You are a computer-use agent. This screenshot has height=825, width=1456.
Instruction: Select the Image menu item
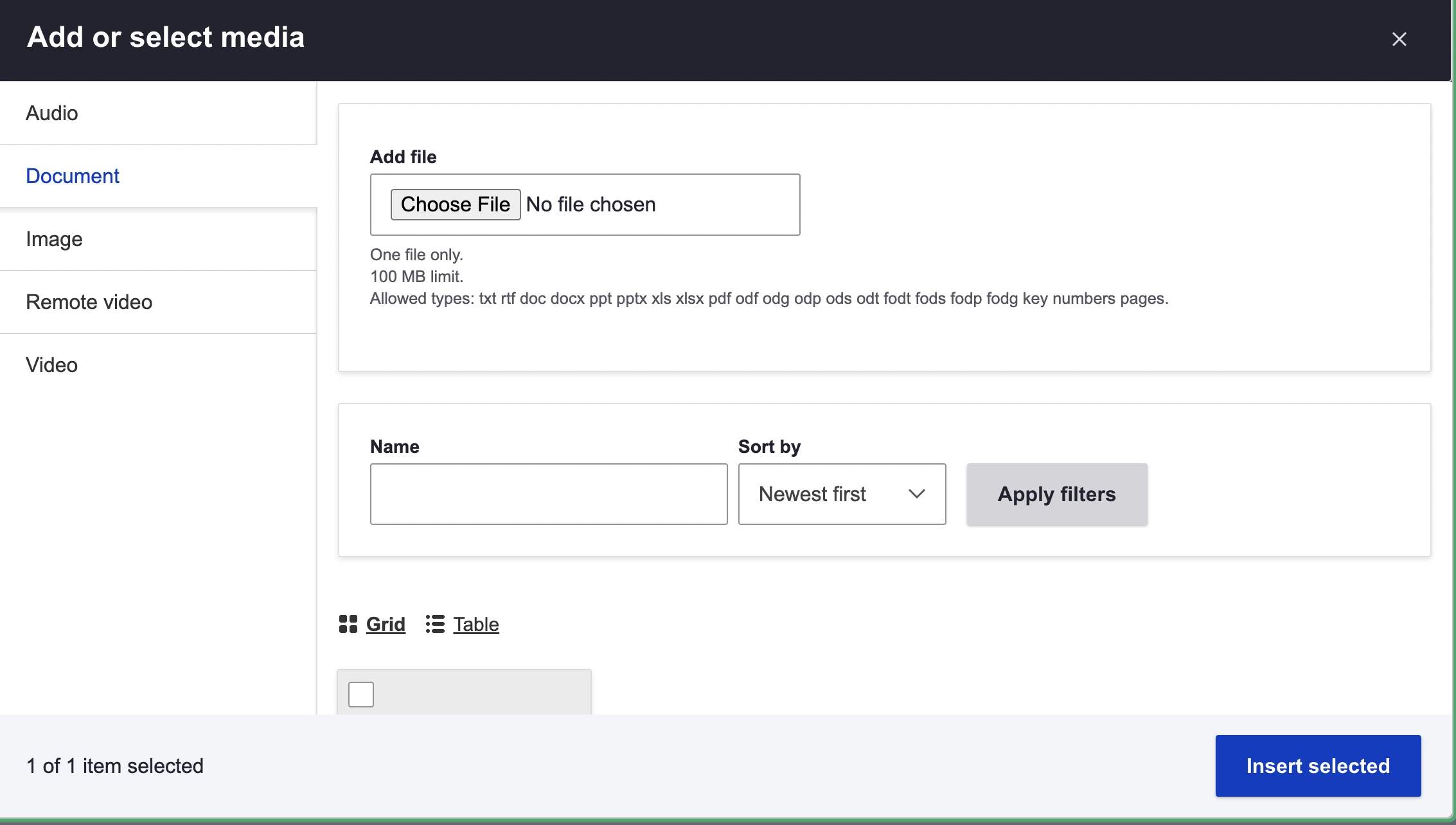(54, 238)
